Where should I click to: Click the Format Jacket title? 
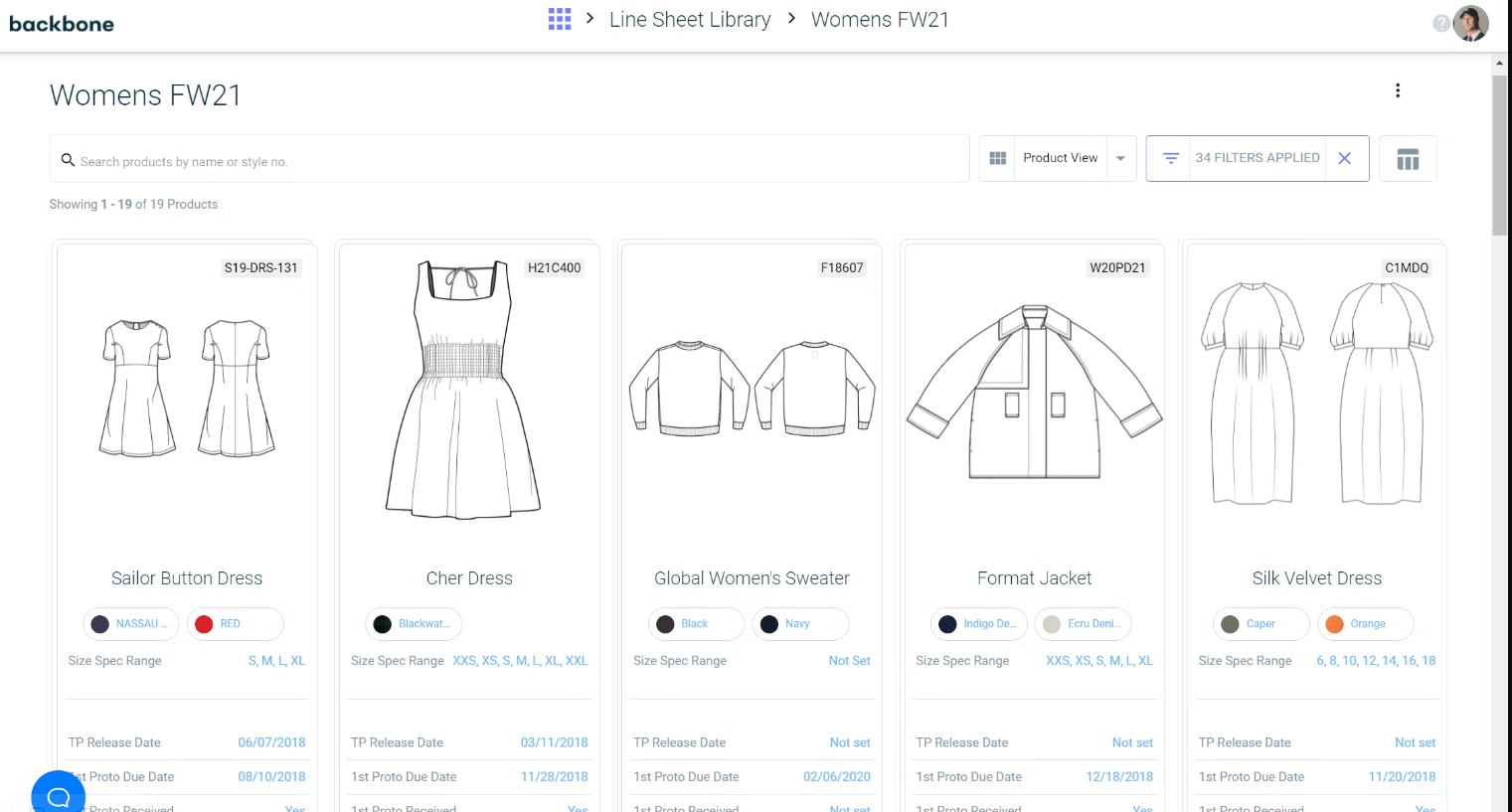(x=1034, y=578)
